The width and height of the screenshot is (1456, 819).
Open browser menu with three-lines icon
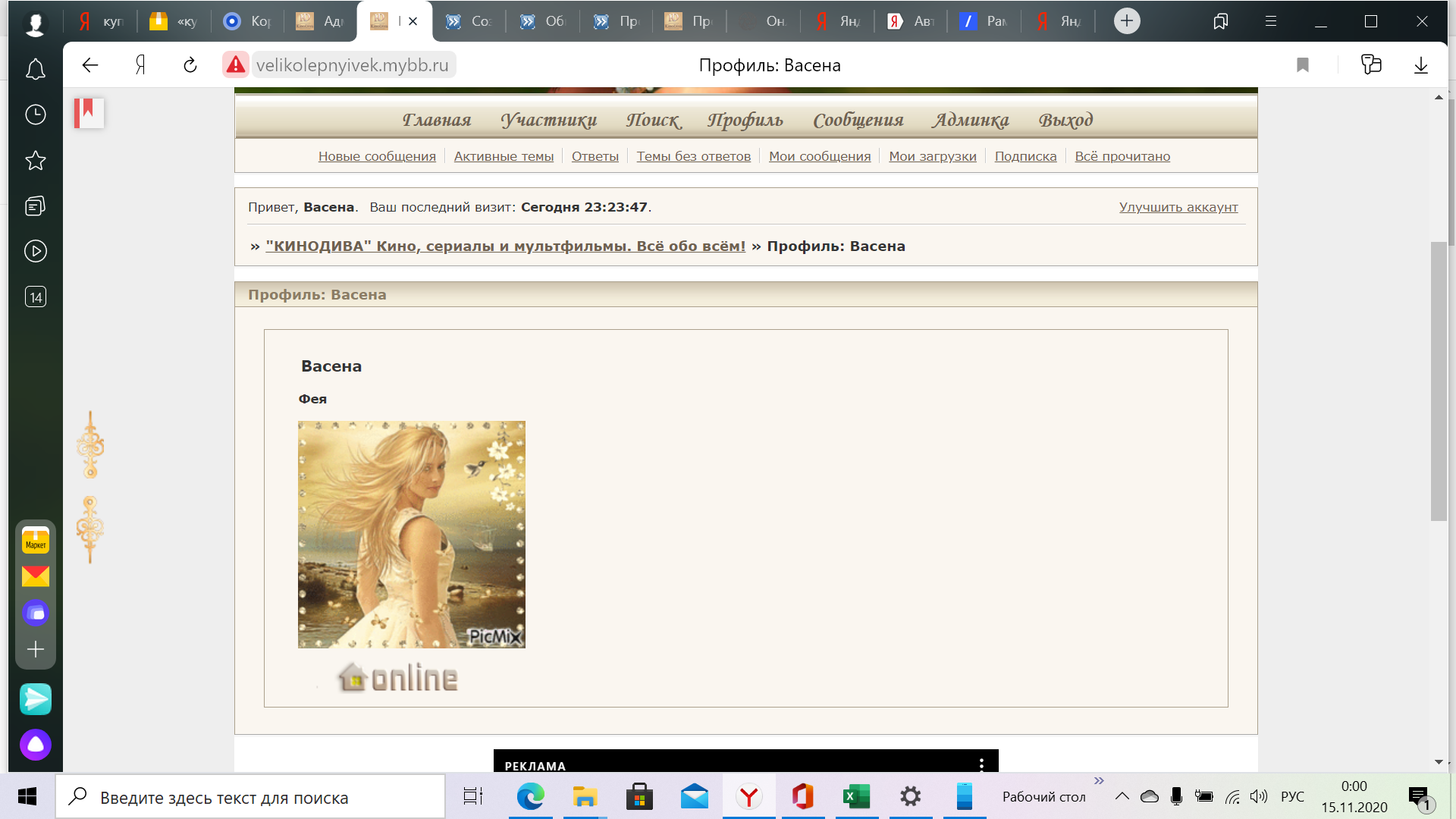[1271, 21]
